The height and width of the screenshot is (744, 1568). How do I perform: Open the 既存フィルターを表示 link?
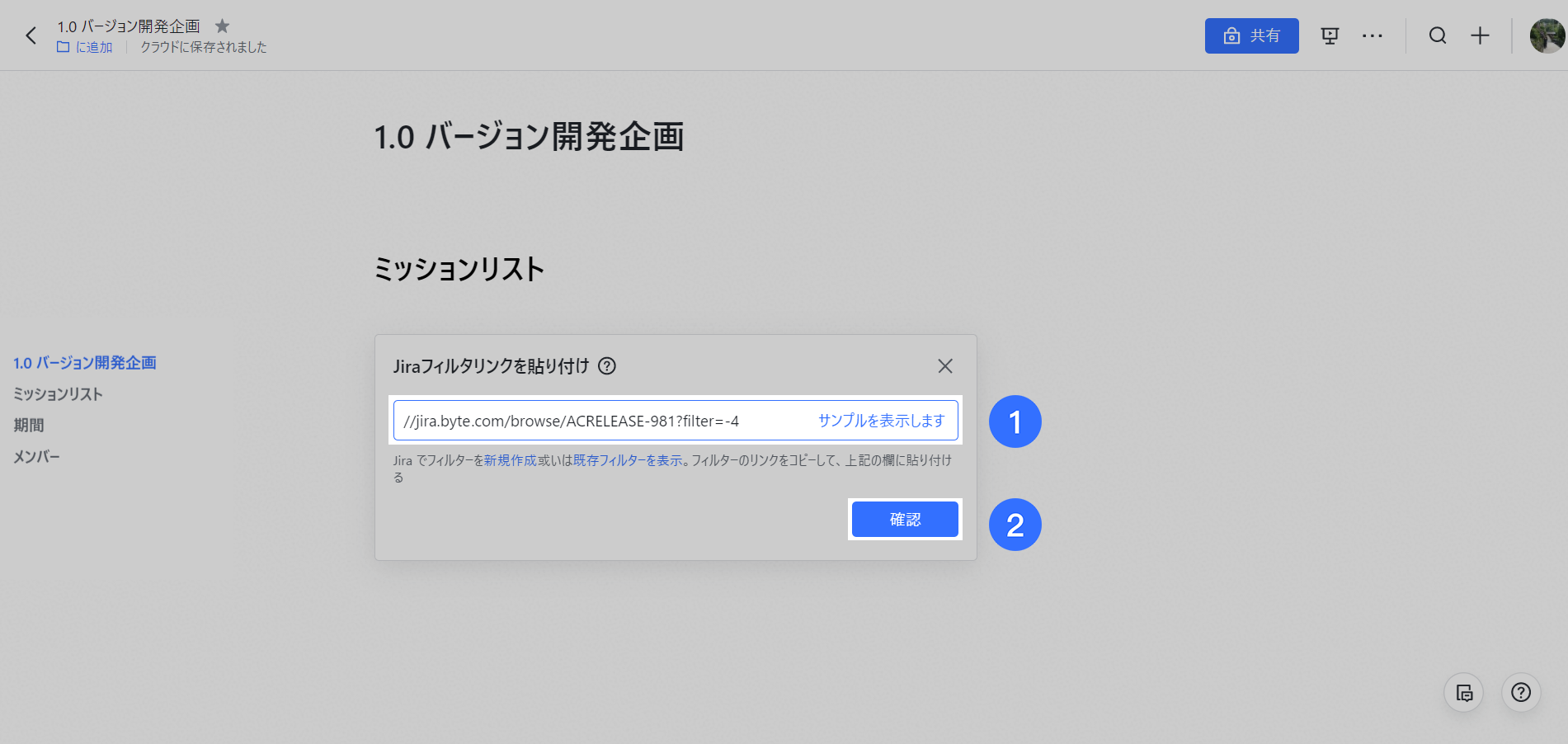[x=628, y=460]
